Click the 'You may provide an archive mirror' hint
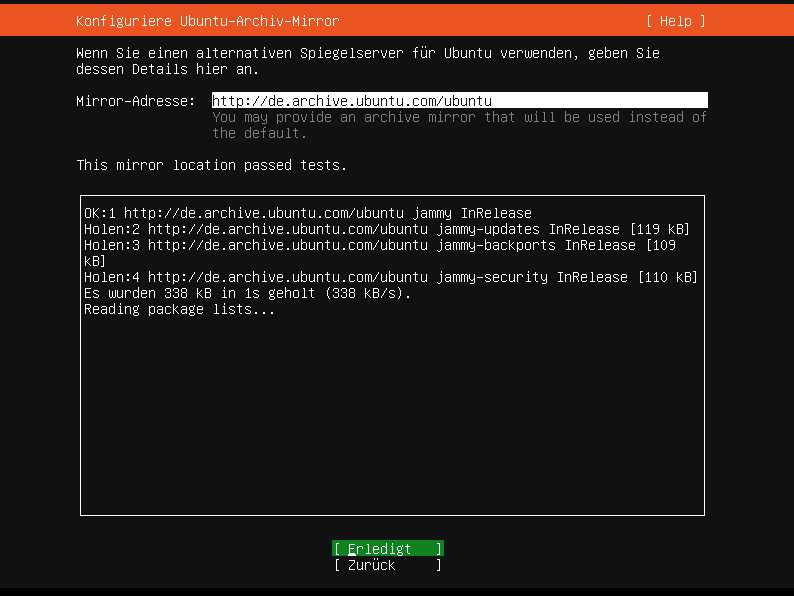794x596 pixels. [x=459, y=125]
